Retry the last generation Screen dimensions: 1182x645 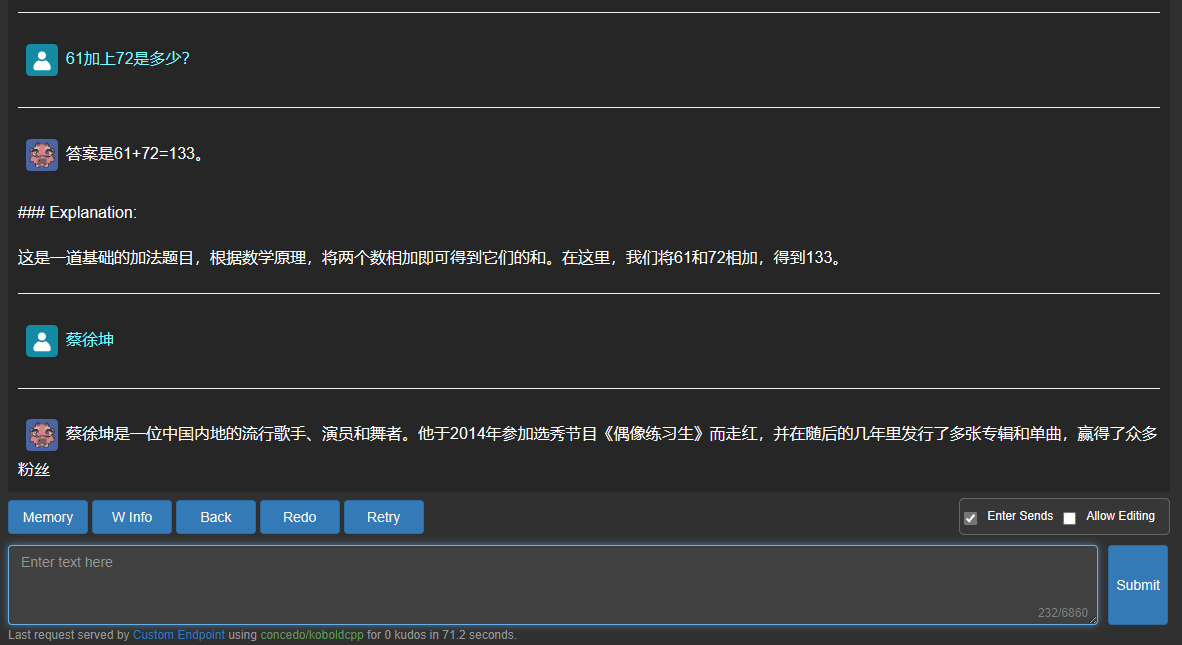384,517
